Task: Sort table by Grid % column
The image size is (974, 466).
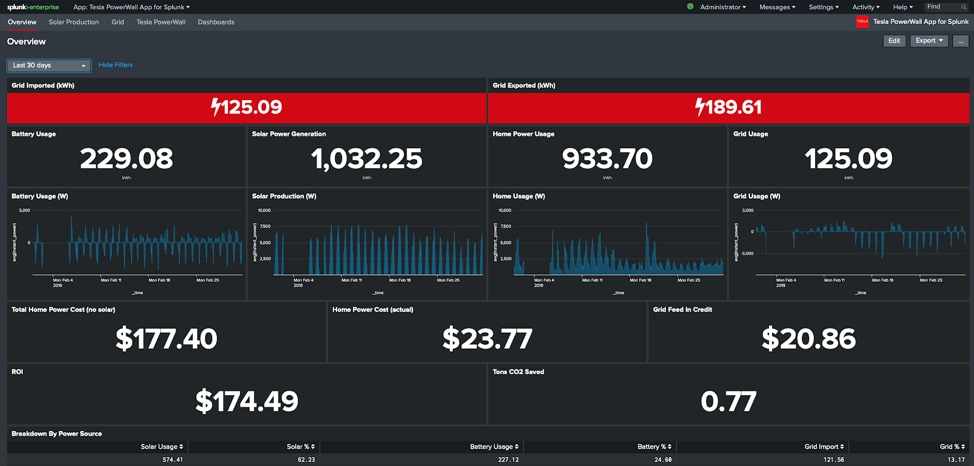Action: 954,447
